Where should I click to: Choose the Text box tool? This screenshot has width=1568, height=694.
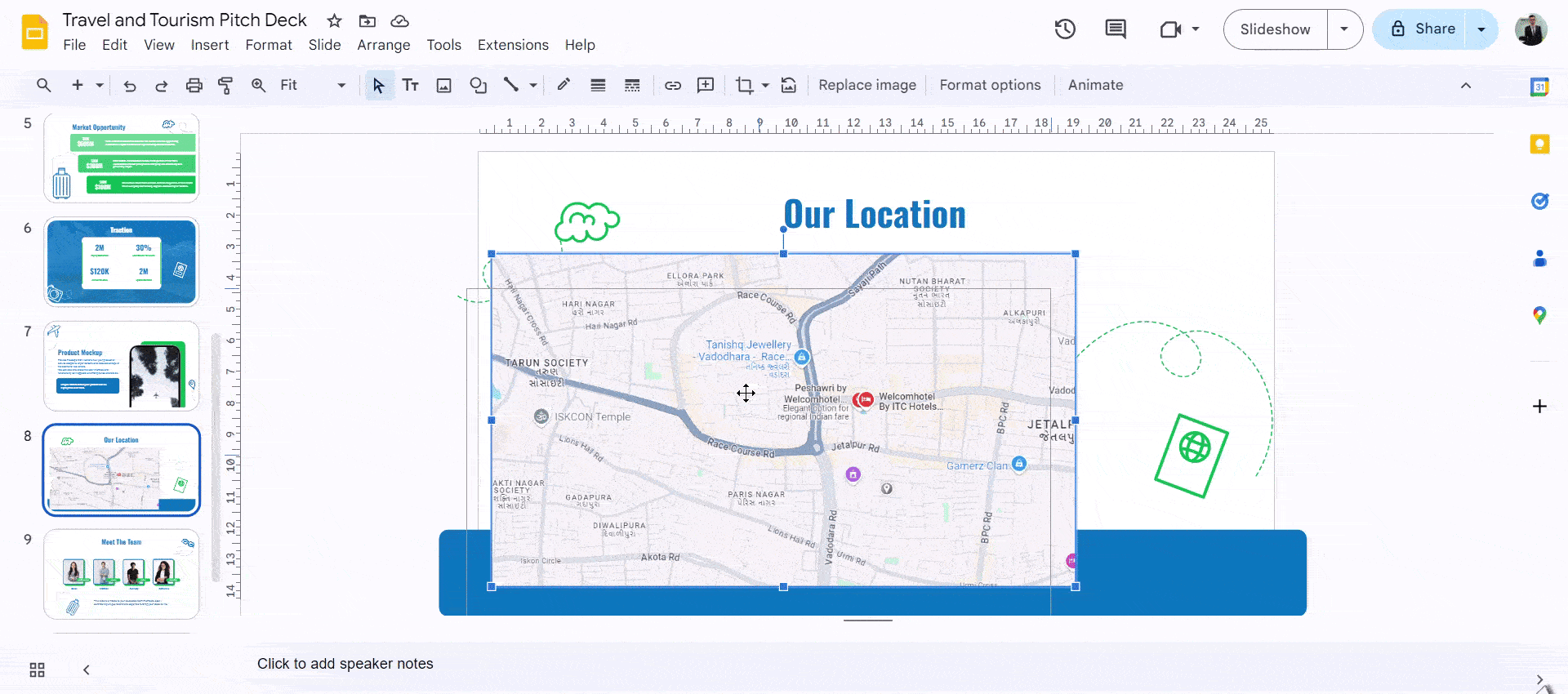click(410, 86)
